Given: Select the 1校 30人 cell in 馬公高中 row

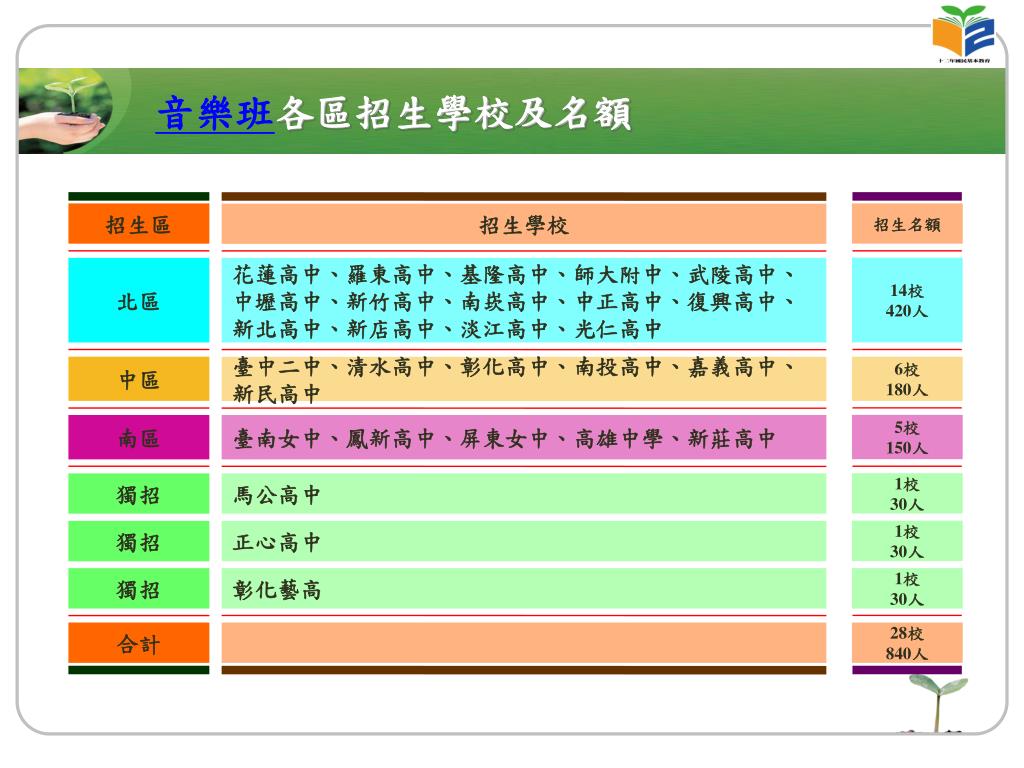Looking at the screenshot, I should point(906,494).
